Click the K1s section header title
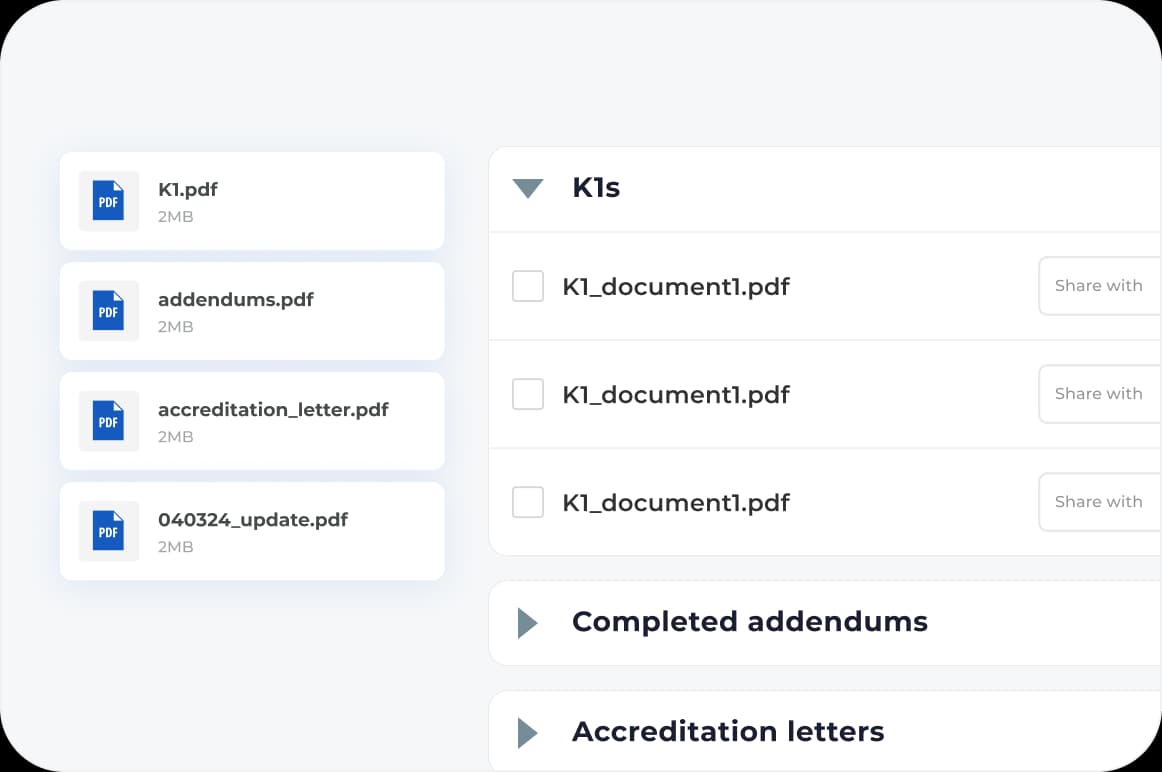 click(x=596, y=188)
